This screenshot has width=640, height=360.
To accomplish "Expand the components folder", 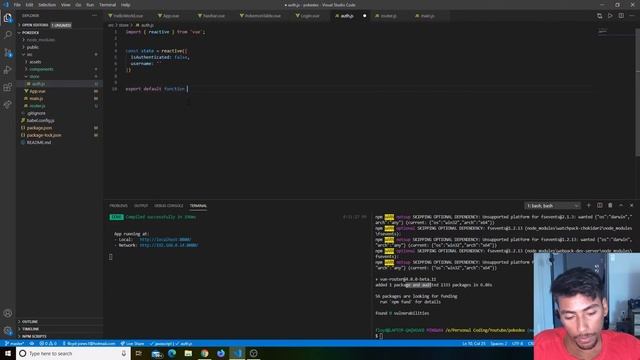I will 59,69.
